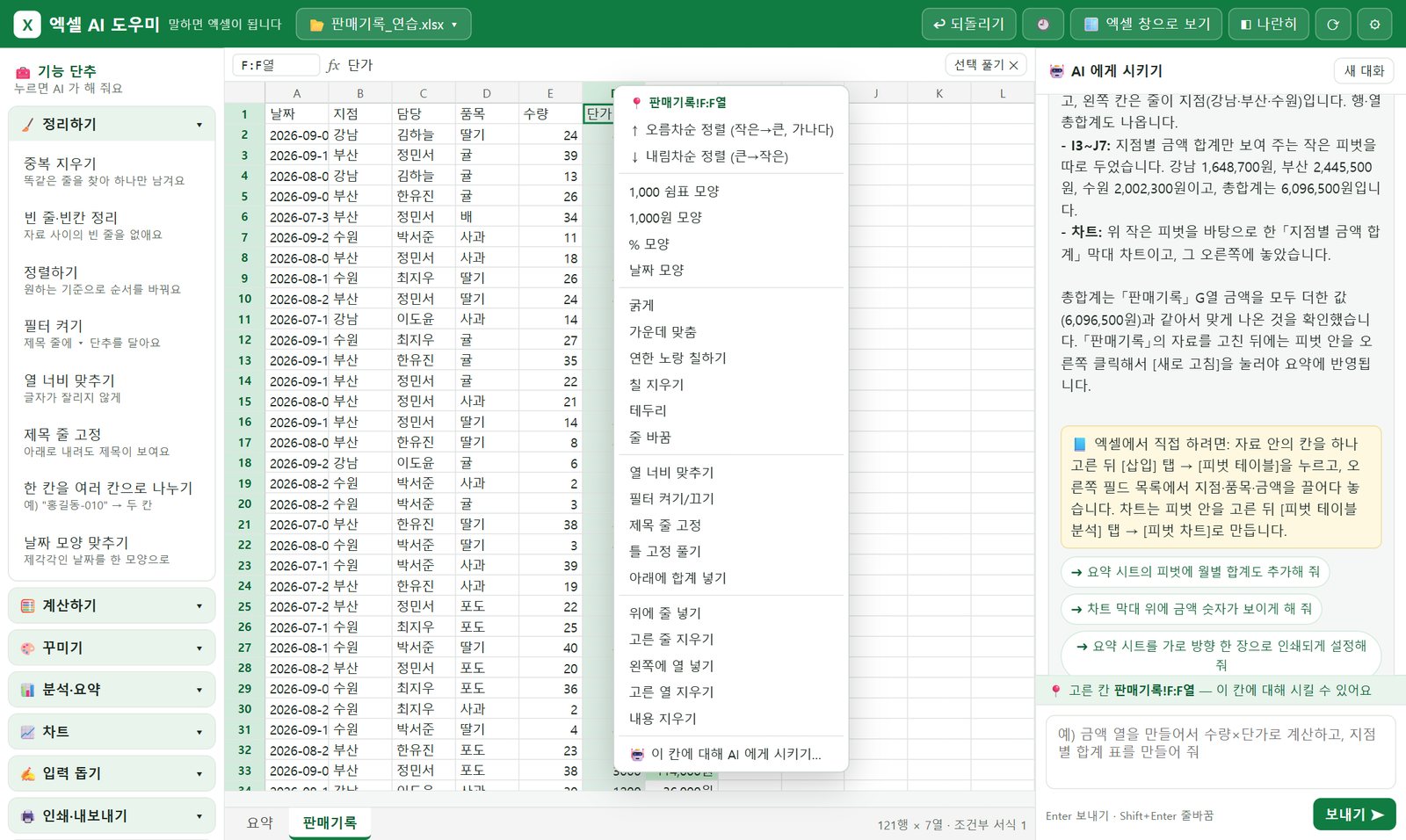Click the AI message input field
The height and width of the screenshot is (840, 1406).
coord(1220,752)
